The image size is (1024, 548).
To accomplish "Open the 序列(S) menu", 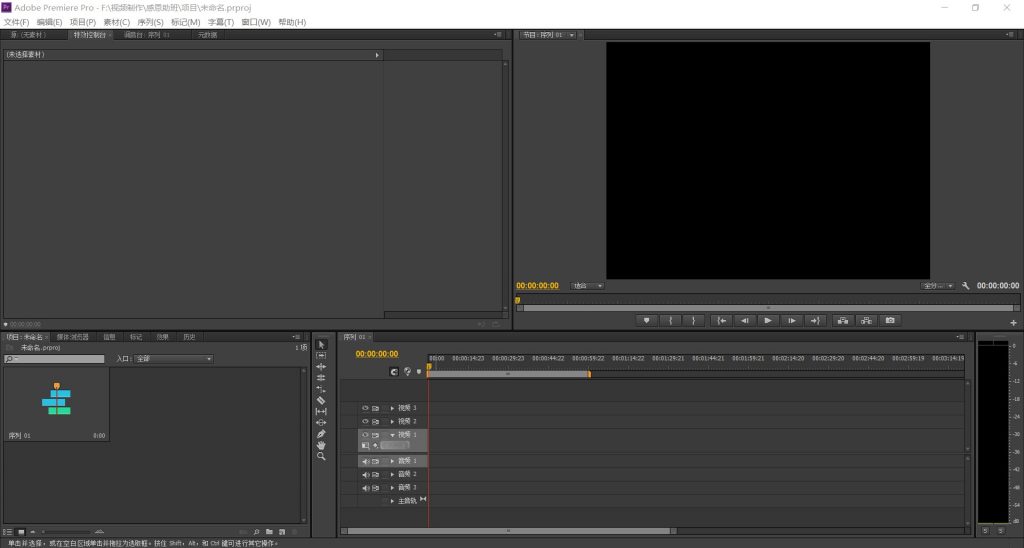I will click(x=150, y=22).
